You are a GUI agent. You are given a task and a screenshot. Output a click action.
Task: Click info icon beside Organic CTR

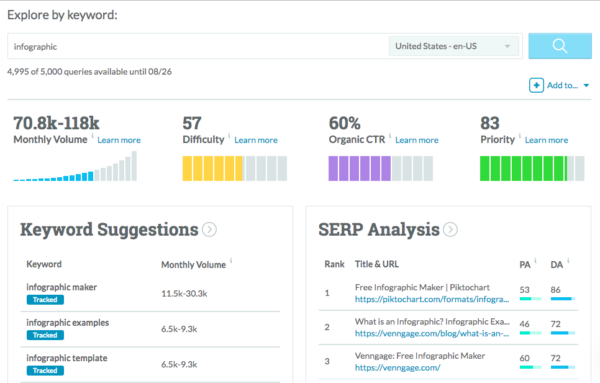coord(390,135)
